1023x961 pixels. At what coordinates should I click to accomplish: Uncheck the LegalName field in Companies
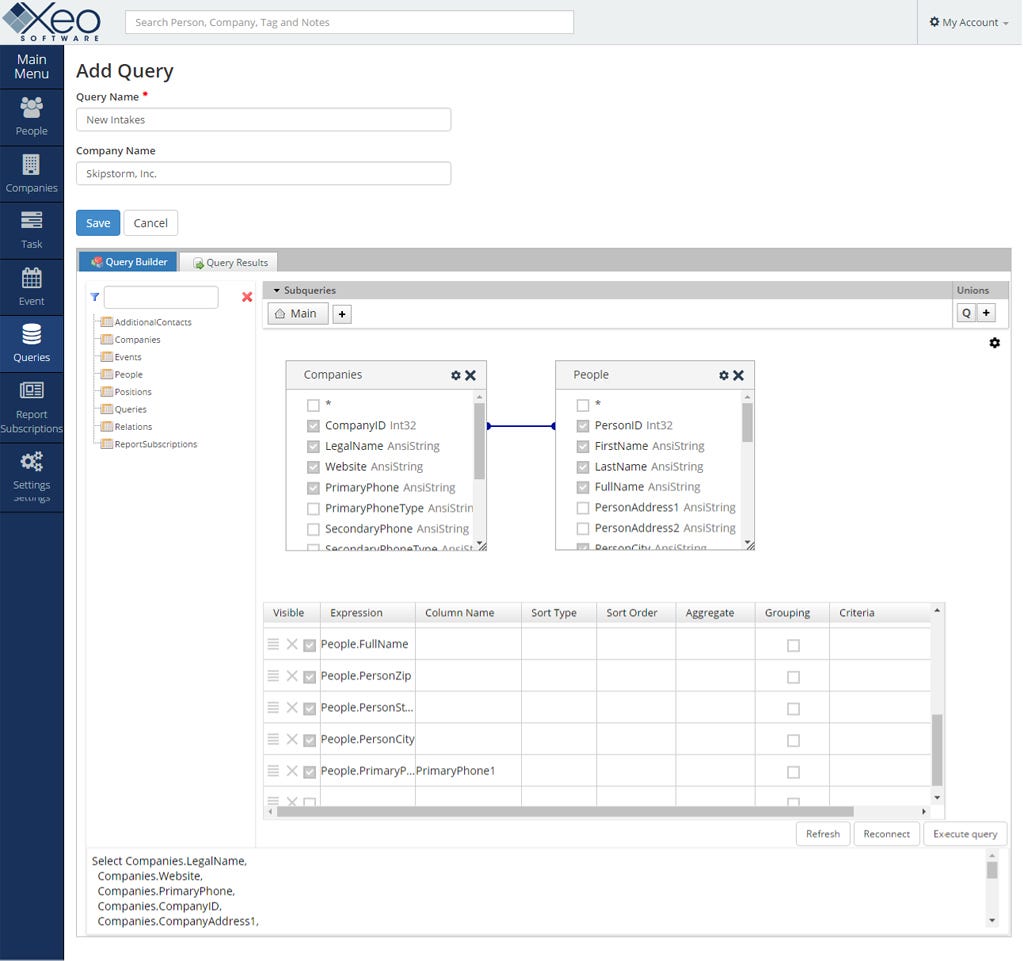(x=313, y=446)
